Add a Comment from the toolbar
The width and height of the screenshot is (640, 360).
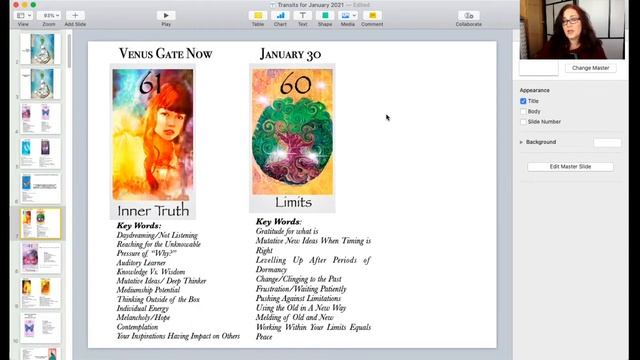coord(372,16)
